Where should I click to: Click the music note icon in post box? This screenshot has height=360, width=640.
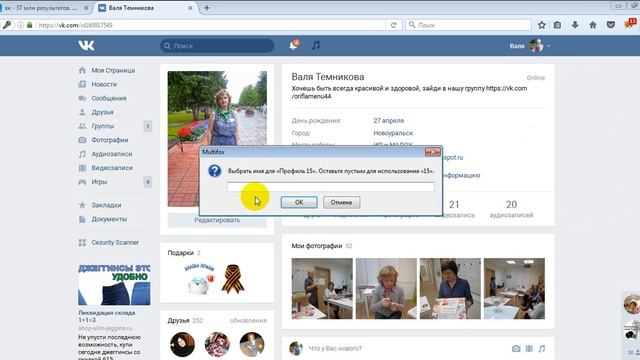pyautogui.click(x=542, y=349)
